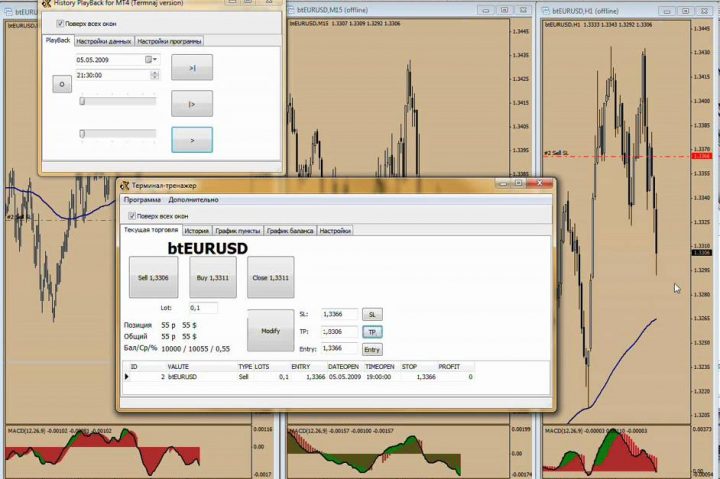720x479 pixels.
Task: Click the btEURUSD,H1 chart window icon
Action: (x=548, y=7)
